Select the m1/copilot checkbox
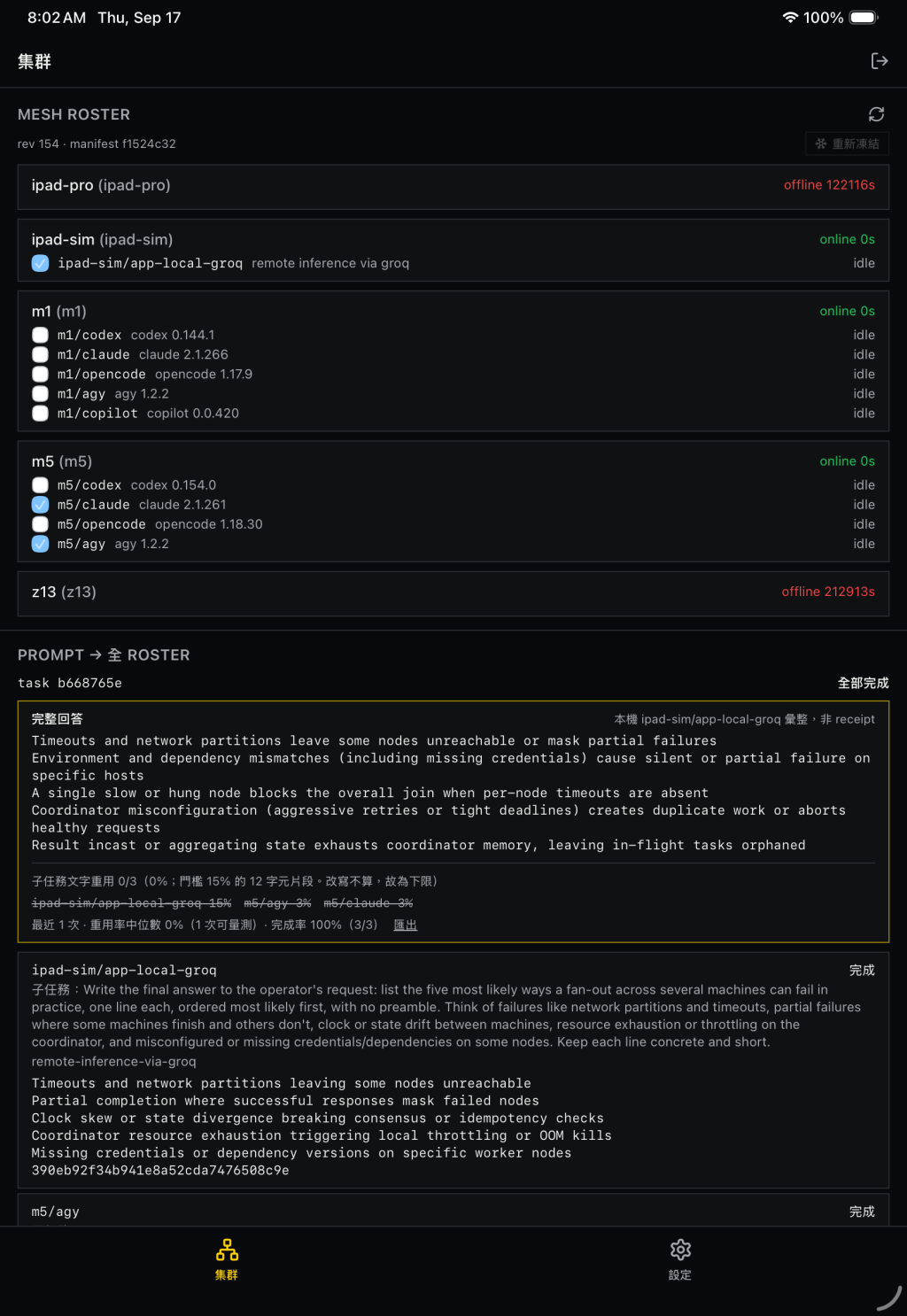The height and width of the screenshot is (1316, 907). coord(40,413)
